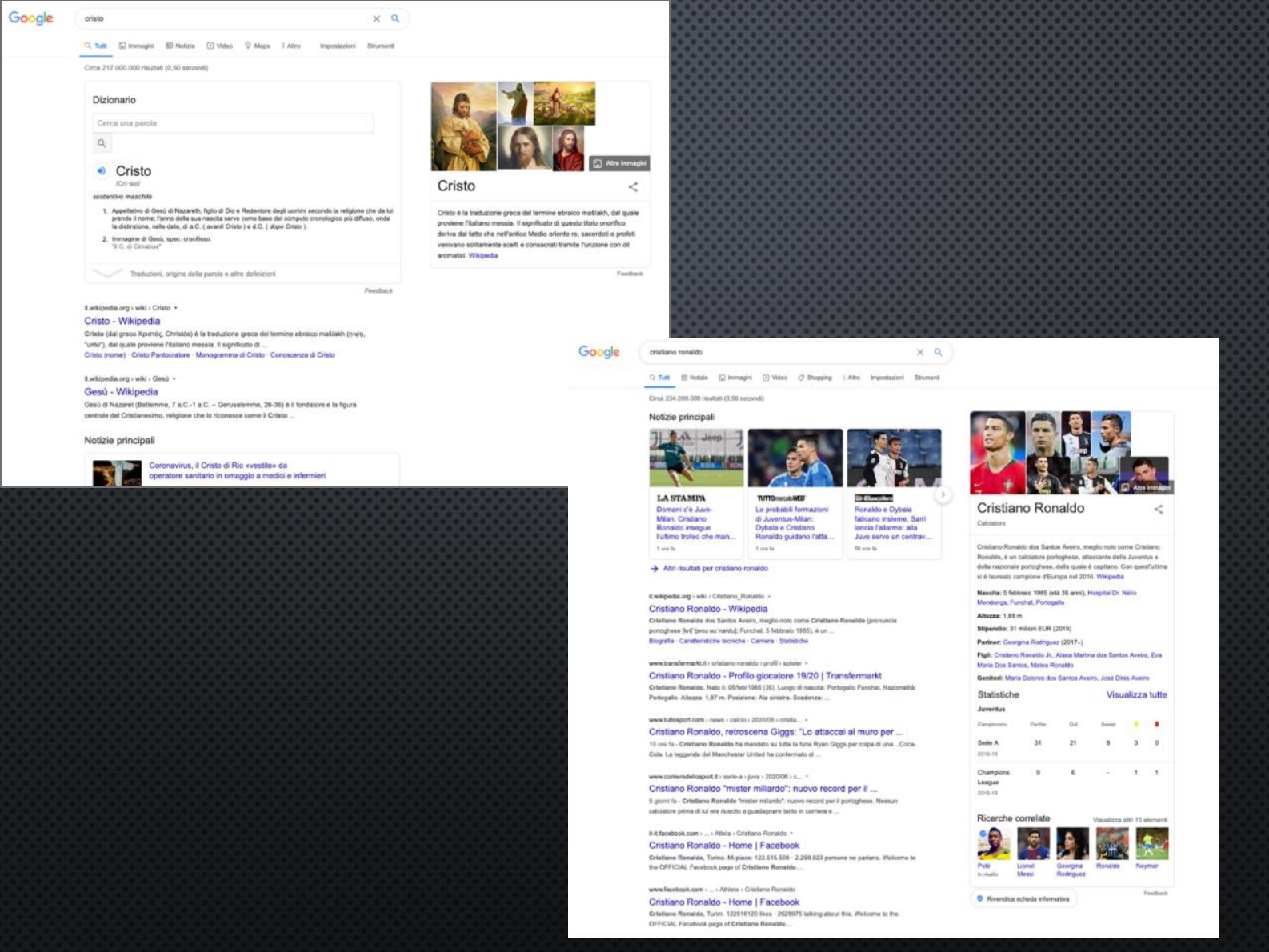
Task: Open the Biografia sitelink under the Ronaldo Wikipedia result
Action: (x=661, y=641)
